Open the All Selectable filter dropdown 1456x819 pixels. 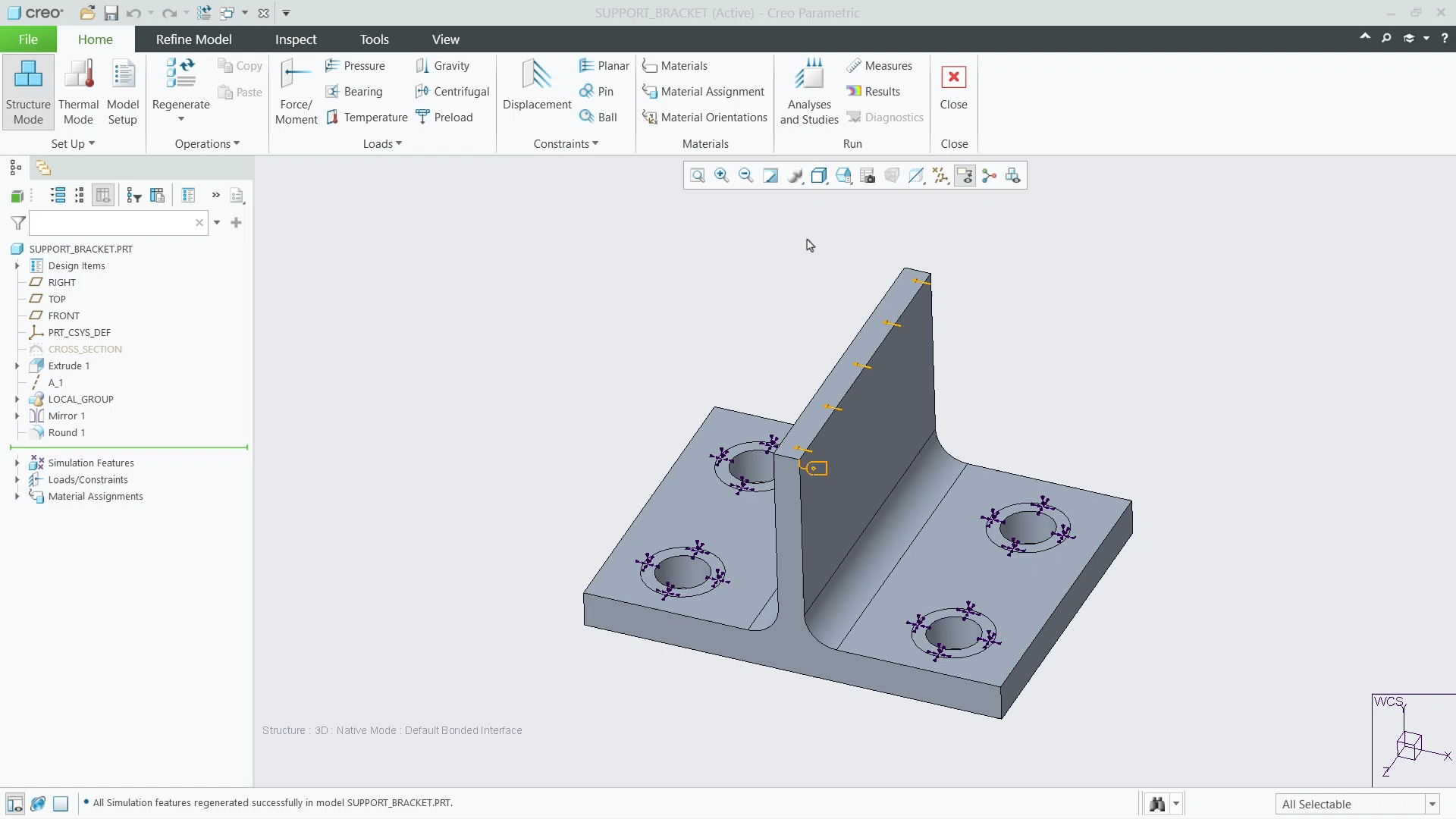pyautogui.click(x=1432, y=805)
